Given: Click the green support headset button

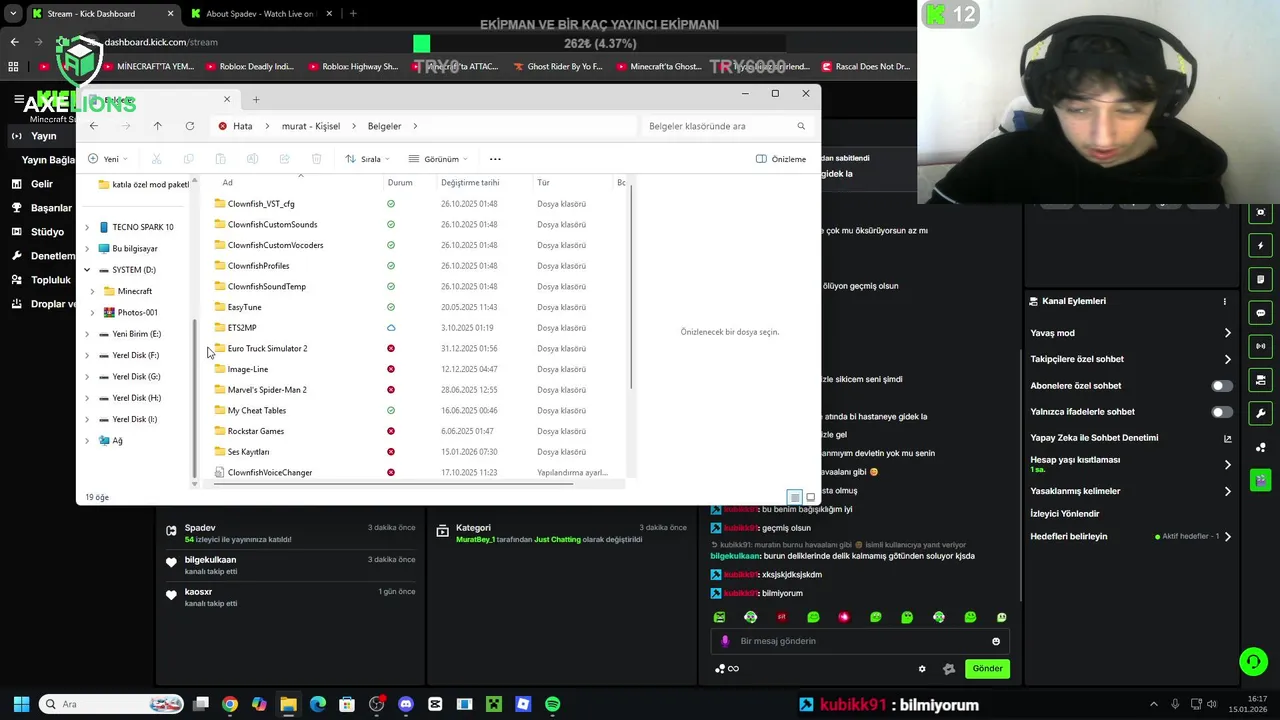Looking at the screenshot, I should (x=1253, y=661).
